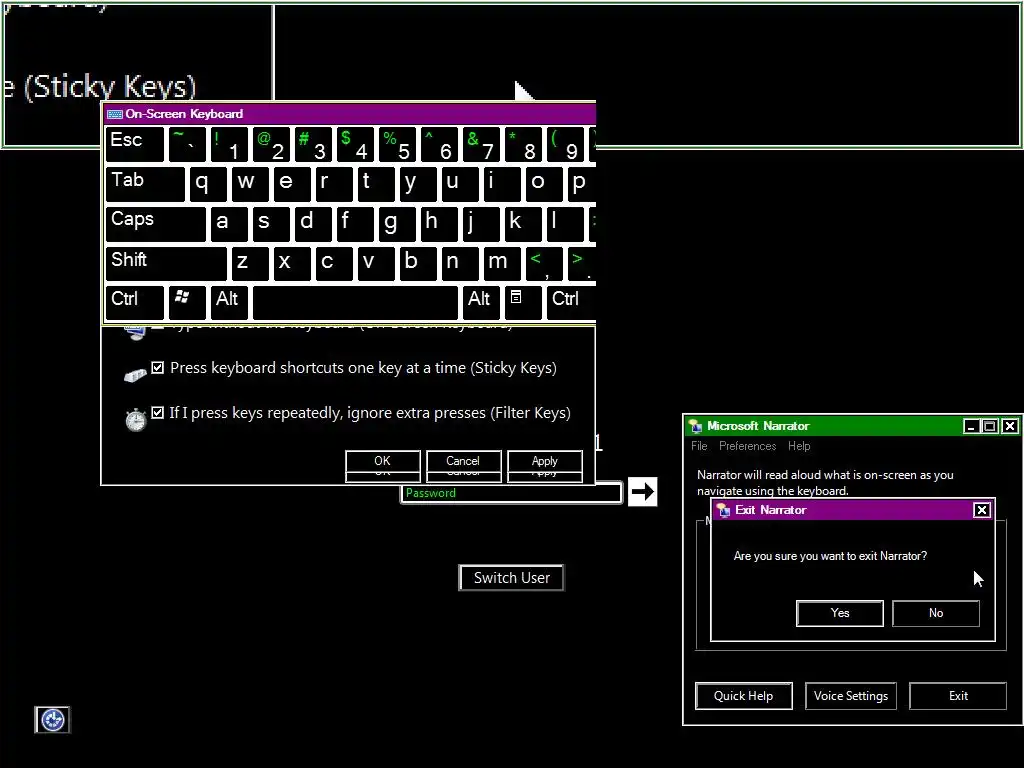
Task: Open the Help menu in Narrator
Action: 799,446
